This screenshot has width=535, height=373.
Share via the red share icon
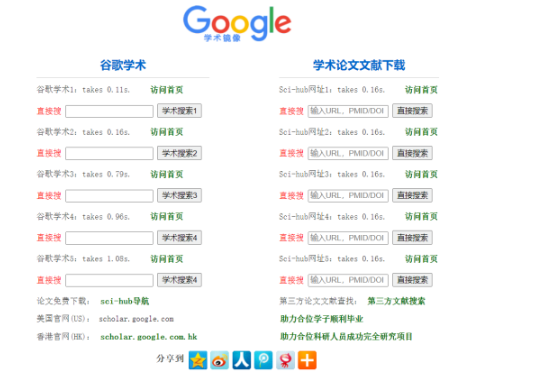coord(285,360)
